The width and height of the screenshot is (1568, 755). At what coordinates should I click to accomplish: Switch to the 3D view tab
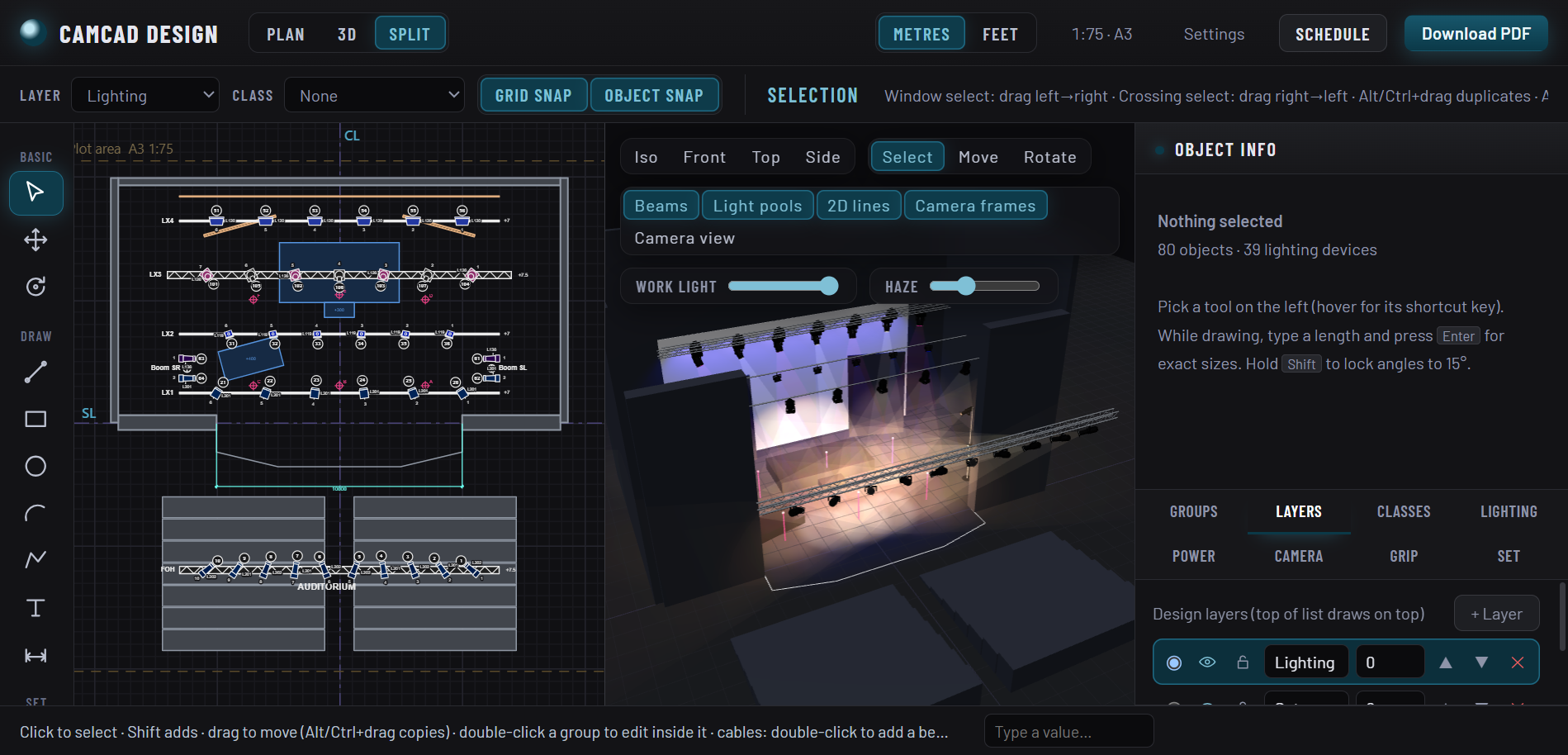tap(347, 34)
